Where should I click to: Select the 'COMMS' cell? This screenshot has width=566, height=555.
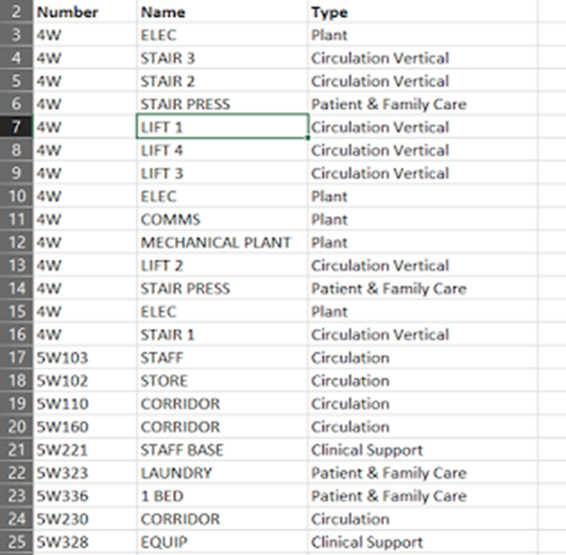click(222, 219)
